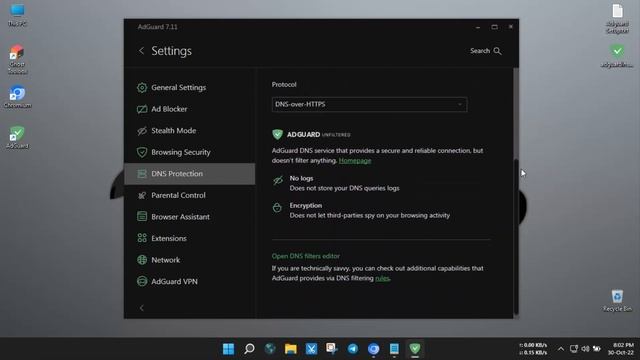
Task: Click the Search label in header
Action: (x=480, y=51)
